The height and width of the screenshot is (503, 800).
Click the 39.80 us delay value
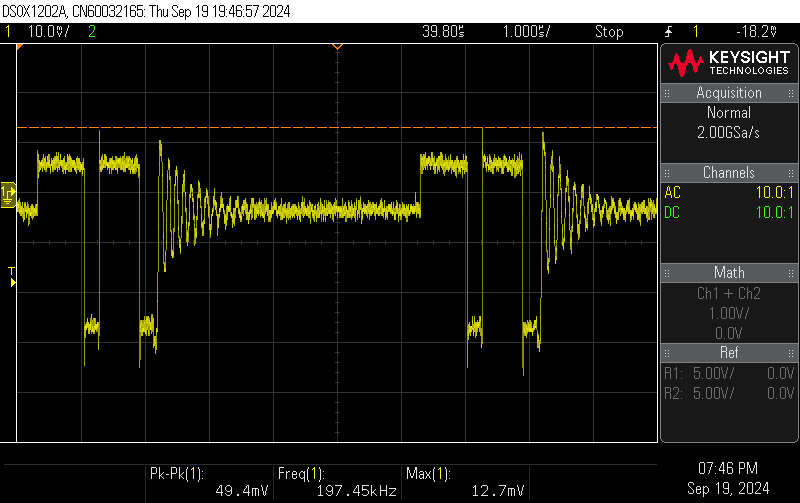(x=443, y=32)
